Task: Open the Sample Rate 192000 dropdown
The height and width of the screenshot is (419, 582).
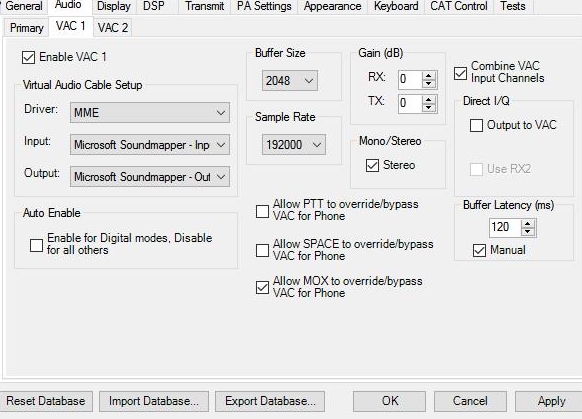Action: pyautogui.click(x=294, y=145)
